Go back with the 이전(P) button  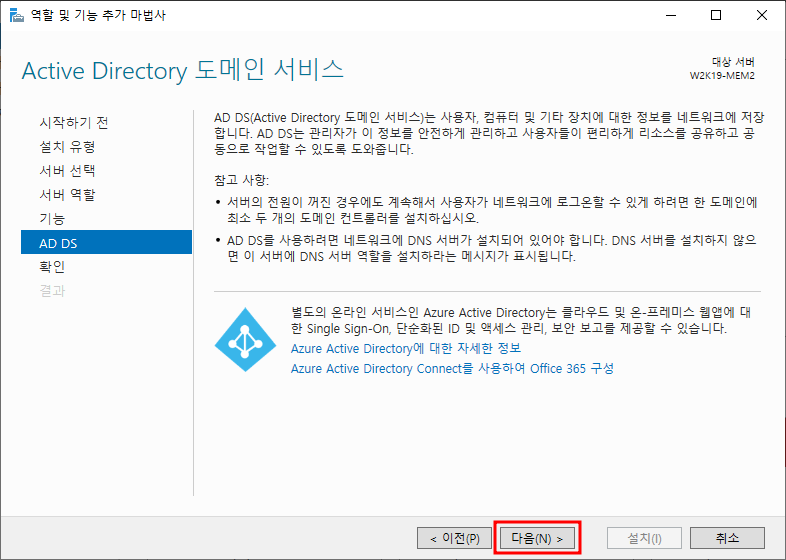[x=454, y=538]
